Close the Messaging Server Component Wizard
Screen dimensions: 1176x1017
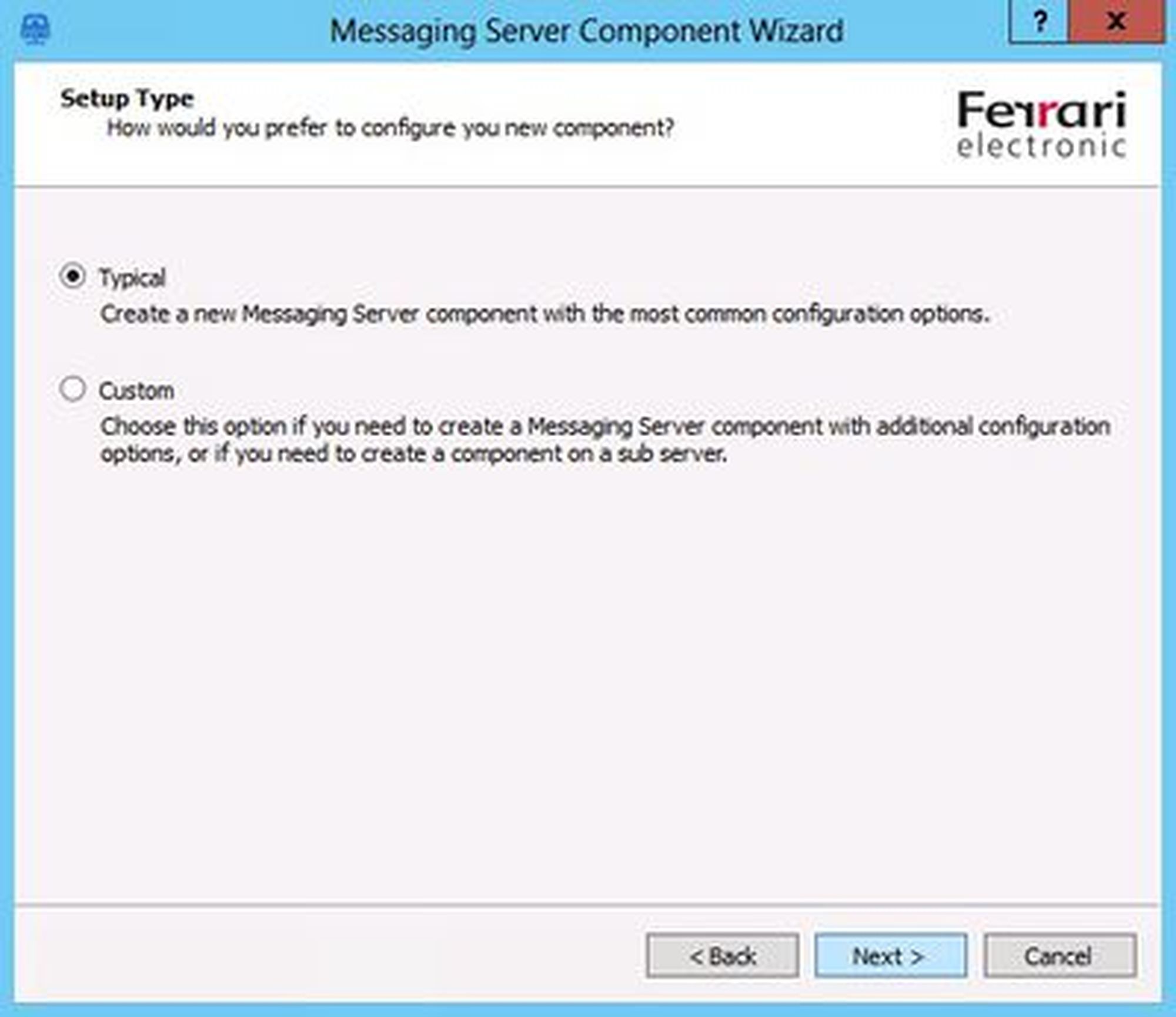[1115, 23]
